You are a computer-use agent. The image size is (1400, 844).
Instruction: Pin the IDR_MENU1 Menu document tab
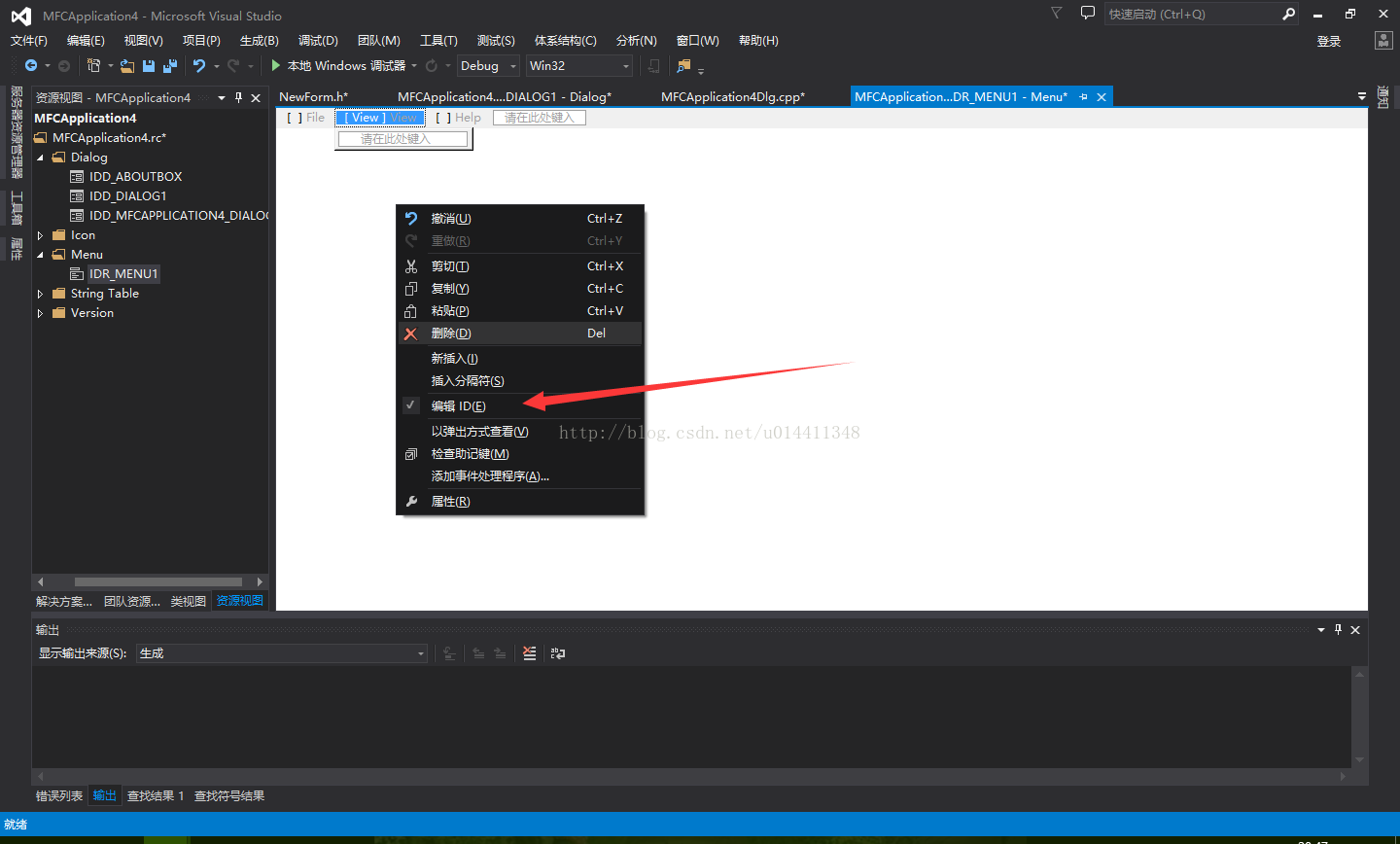1084,96
